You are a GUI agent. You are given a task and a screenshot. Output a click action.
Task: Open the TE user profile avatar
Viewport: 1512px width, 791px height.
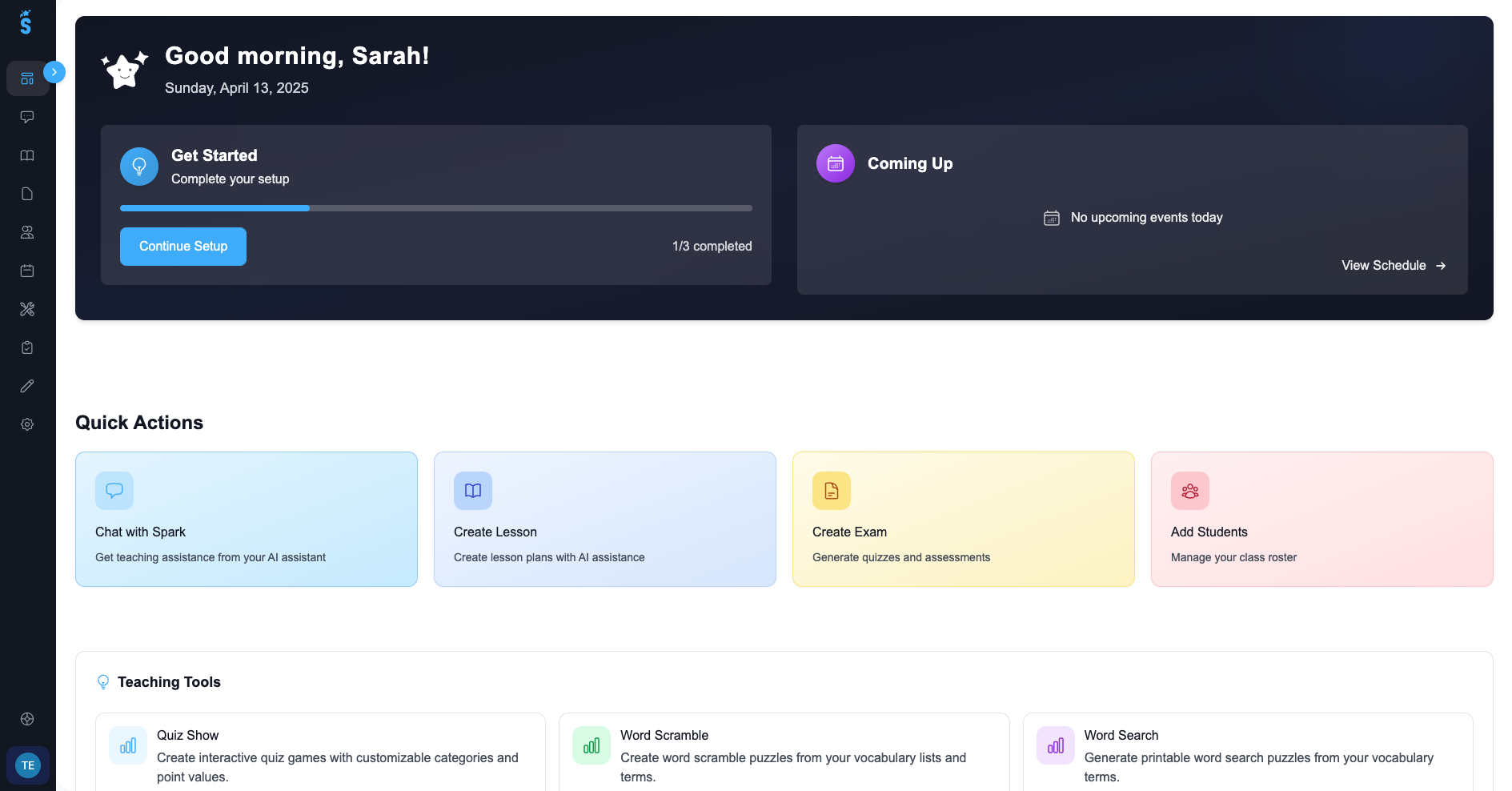27,765
